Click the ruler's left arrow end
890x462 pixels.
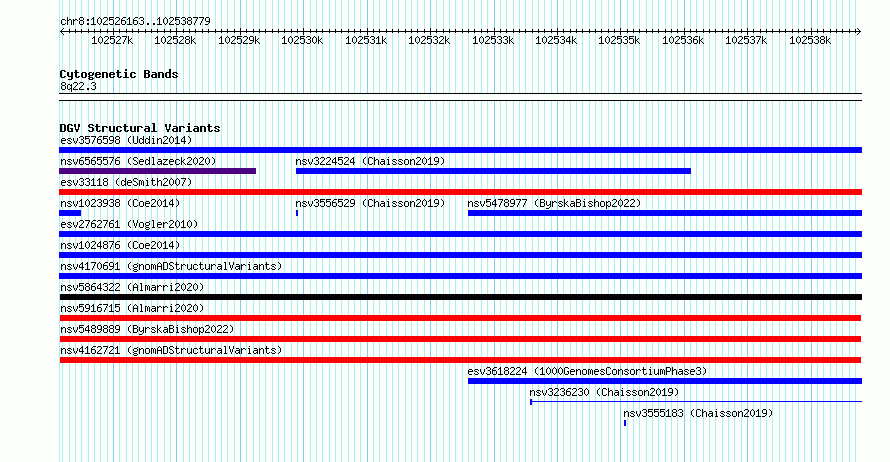point(61,32)
